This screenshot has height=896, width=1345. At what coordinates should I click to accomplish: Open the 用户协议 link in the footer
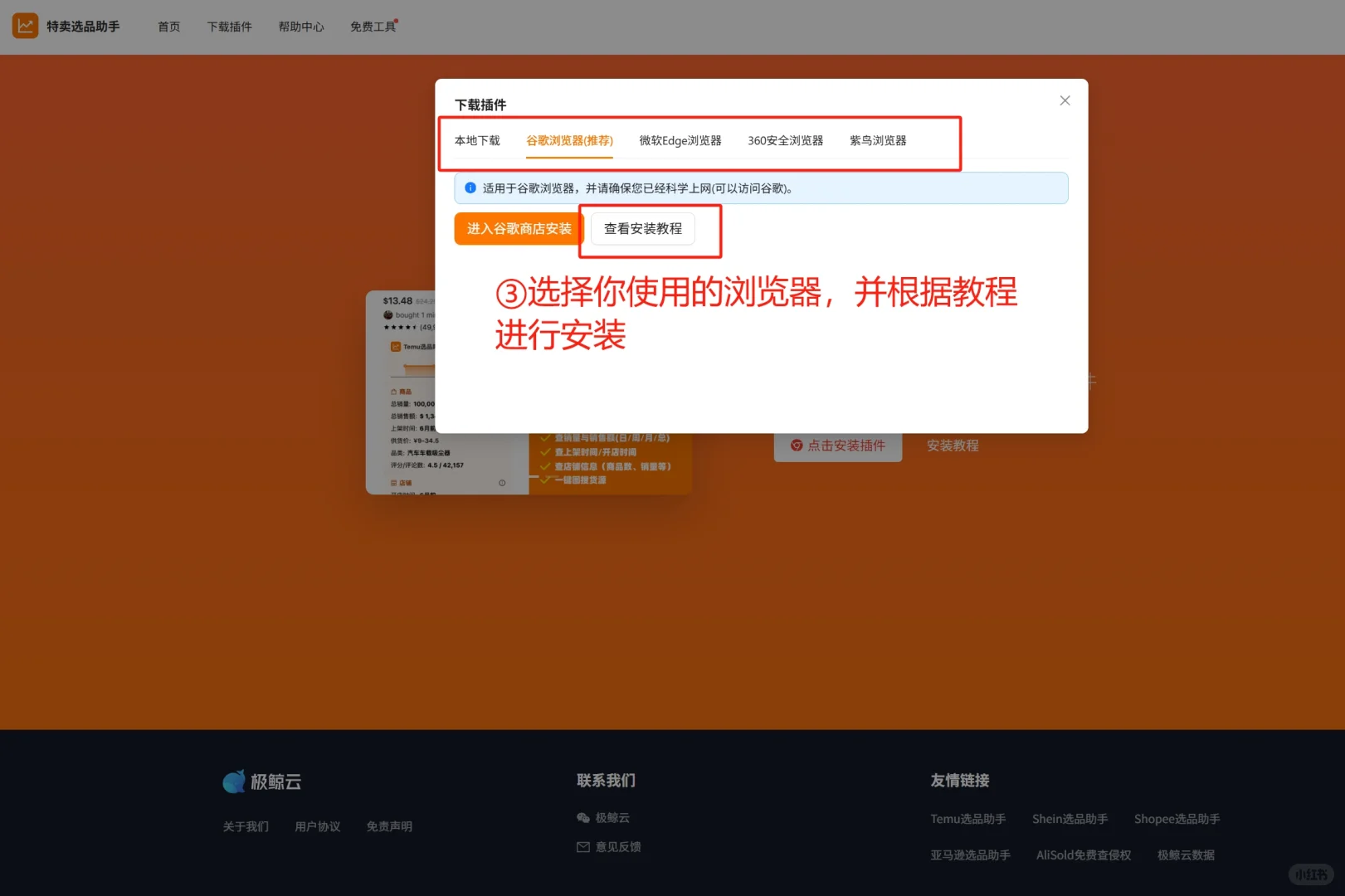tap(317, 825)
